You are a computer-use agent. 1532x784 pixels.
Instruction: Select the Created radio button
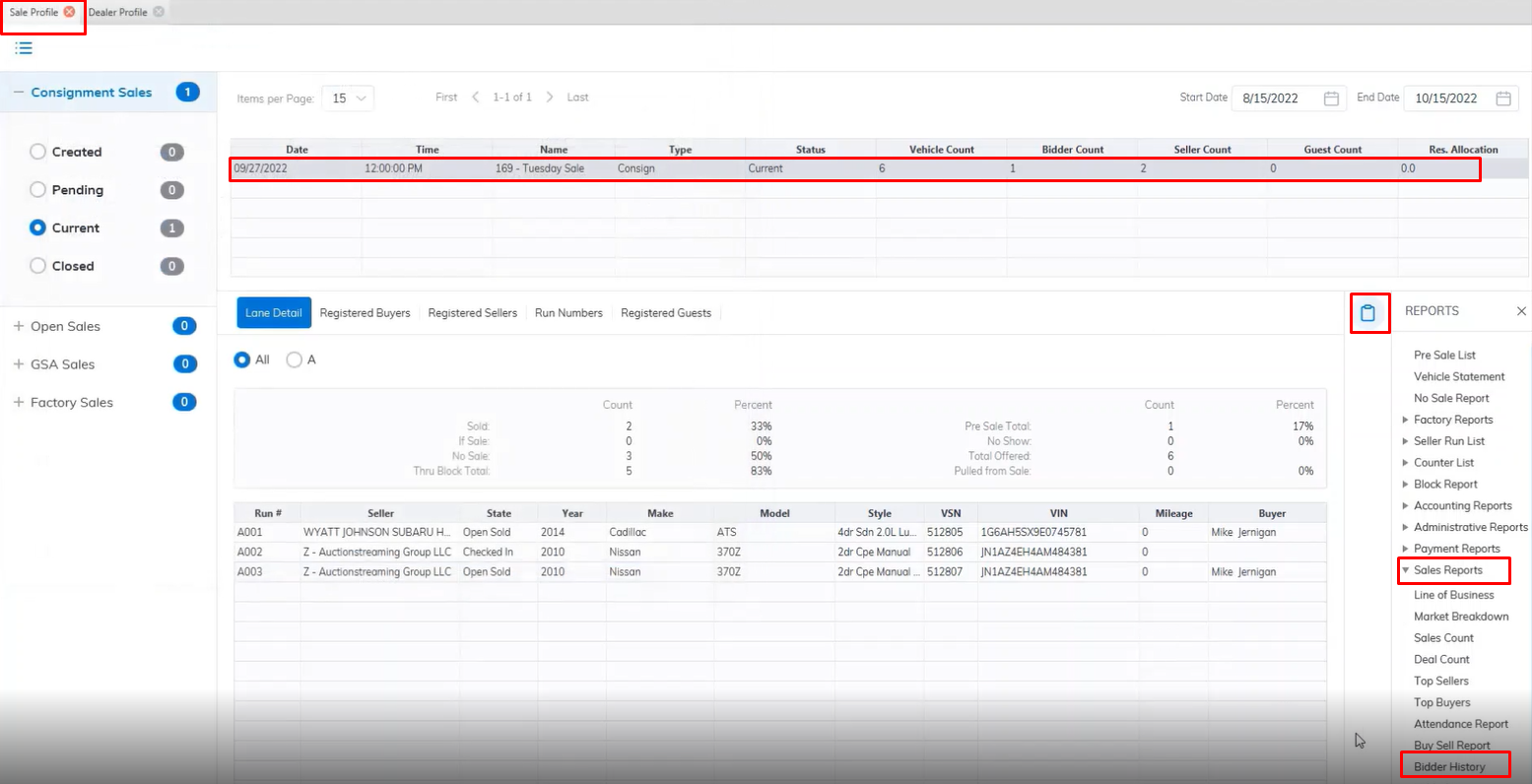[38, 152]
